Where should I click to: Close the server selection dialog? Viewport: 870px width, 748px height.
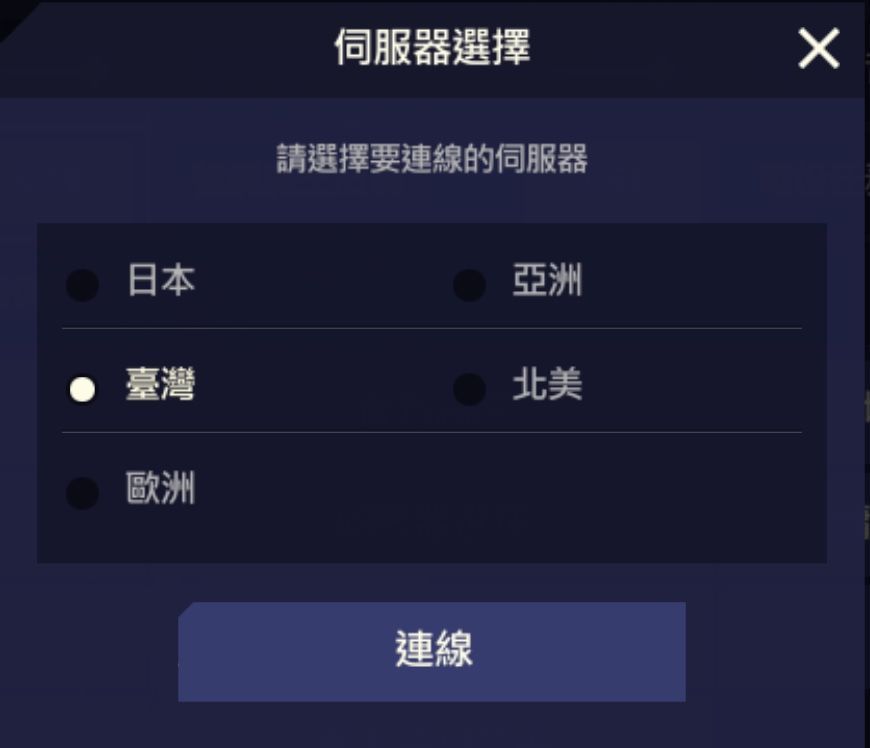click(819, 48)
